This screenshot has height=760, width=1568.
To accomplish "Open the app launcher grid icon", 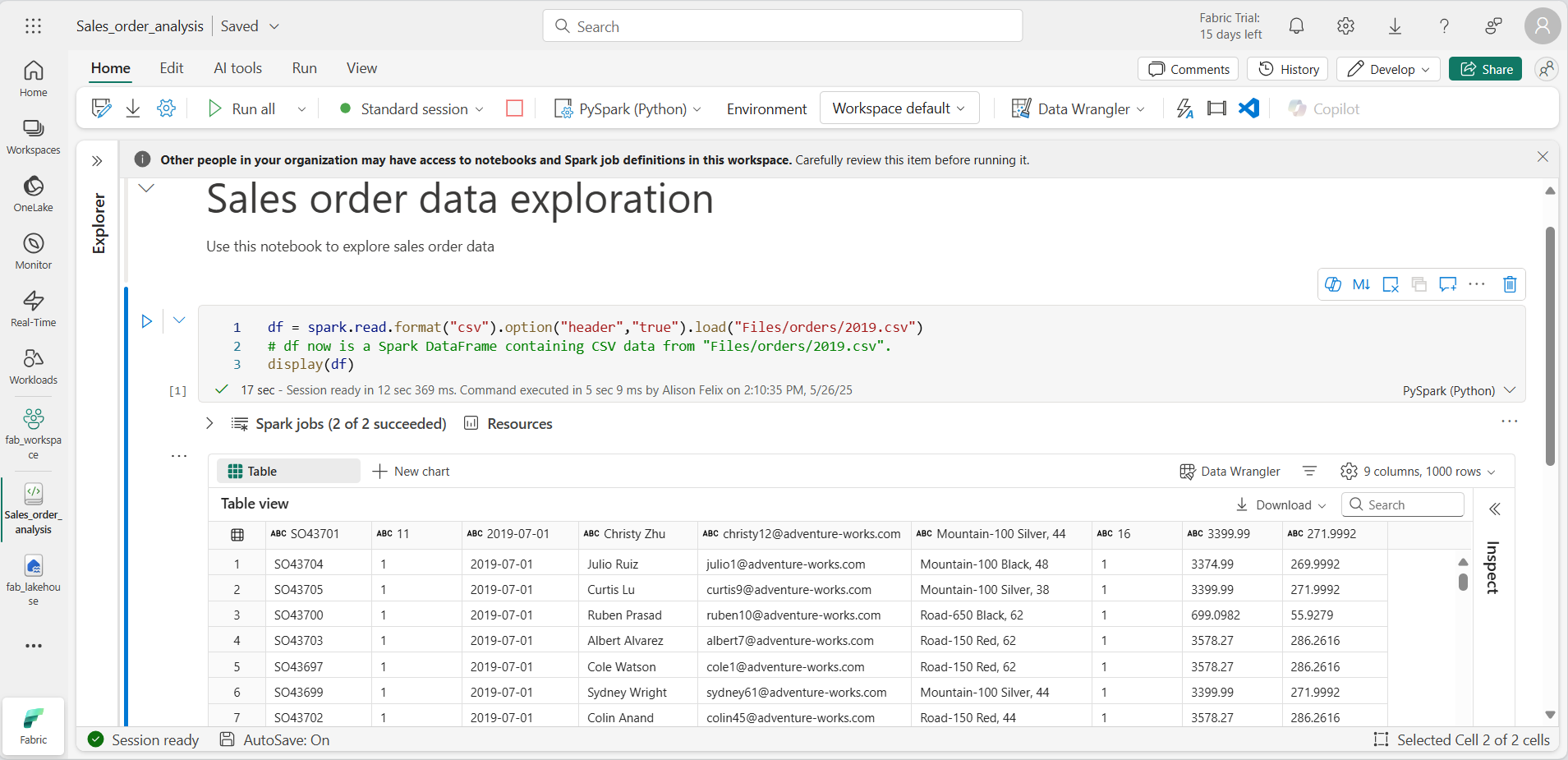I will (33, 26).
